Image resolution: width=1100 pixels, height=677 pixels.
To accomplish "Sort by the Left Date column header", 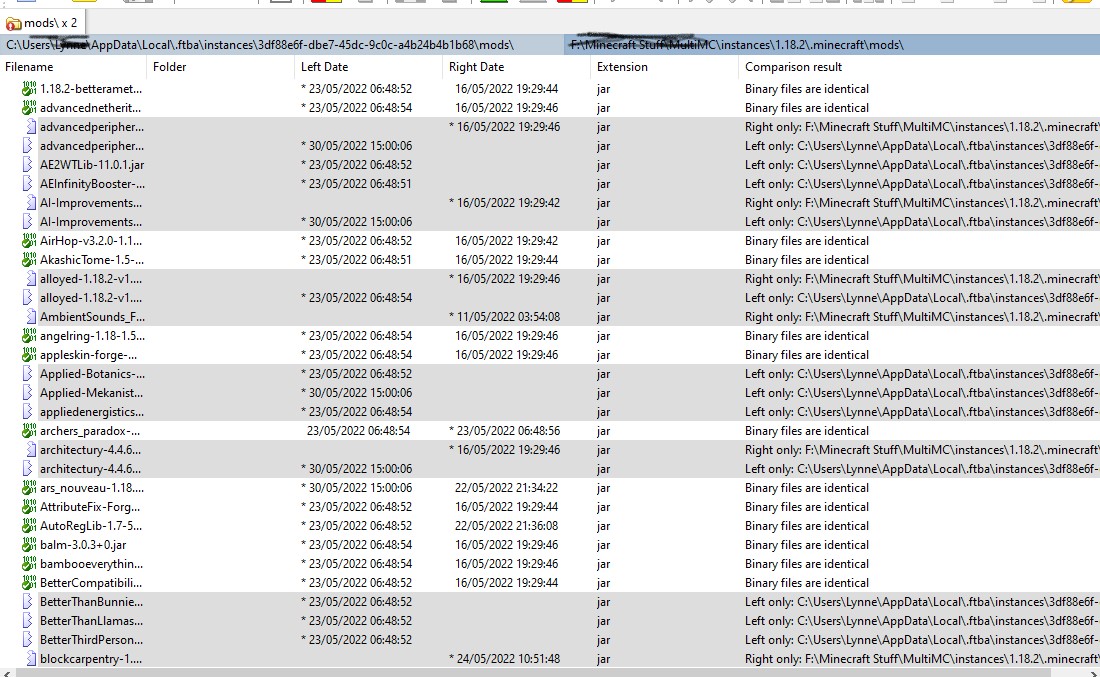I will 370,67.
